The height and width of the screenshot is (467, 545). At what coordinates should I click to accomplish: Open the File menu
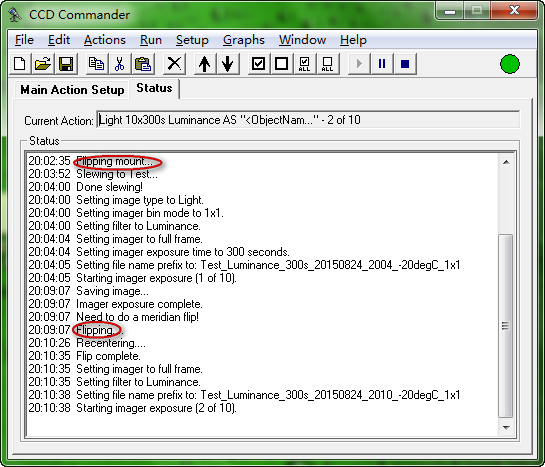24,40
